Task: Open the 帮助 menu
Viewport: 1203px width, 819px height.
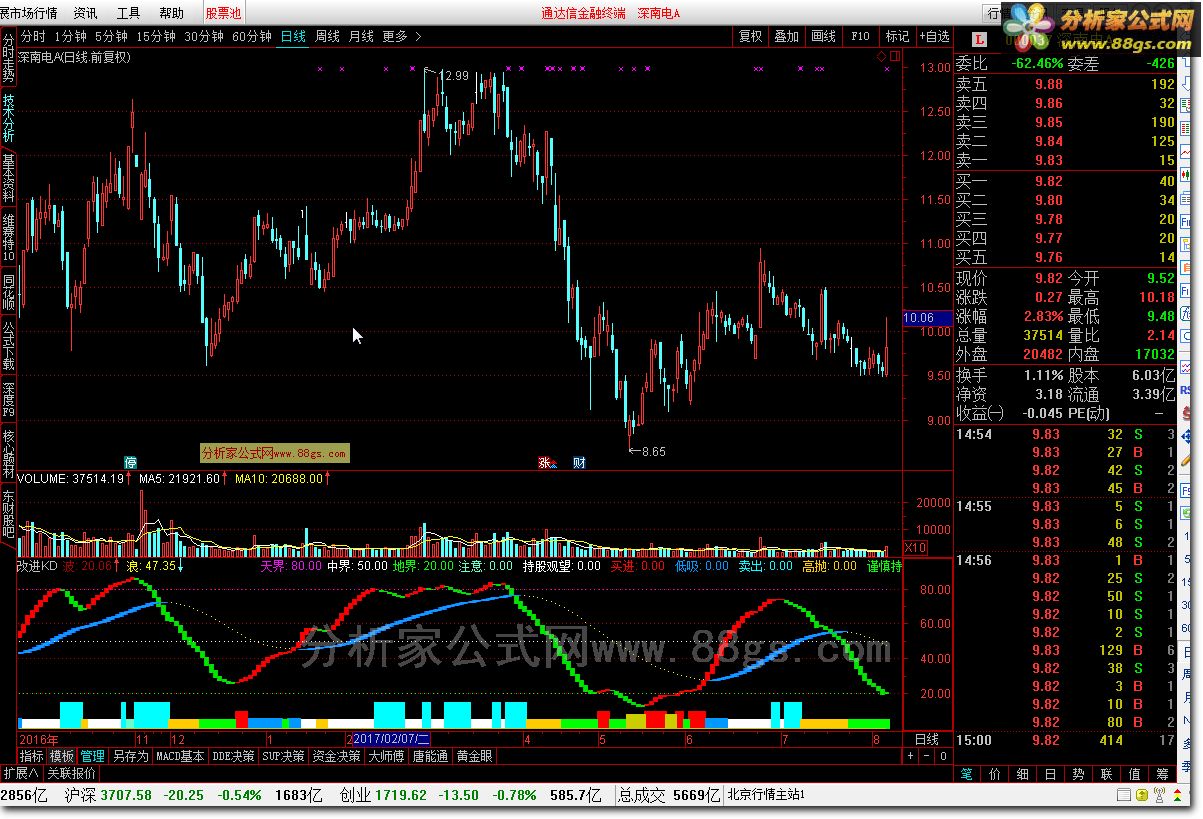Action: tap(171, 13)
